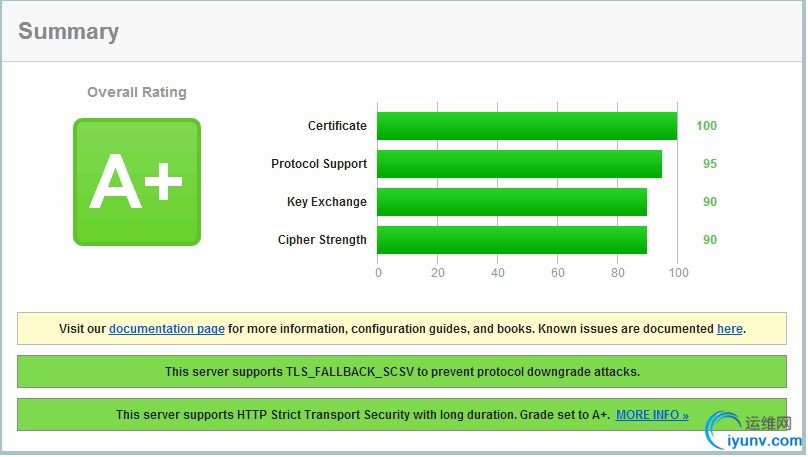Click the Overall Rating label

click(x=137, y=92)
